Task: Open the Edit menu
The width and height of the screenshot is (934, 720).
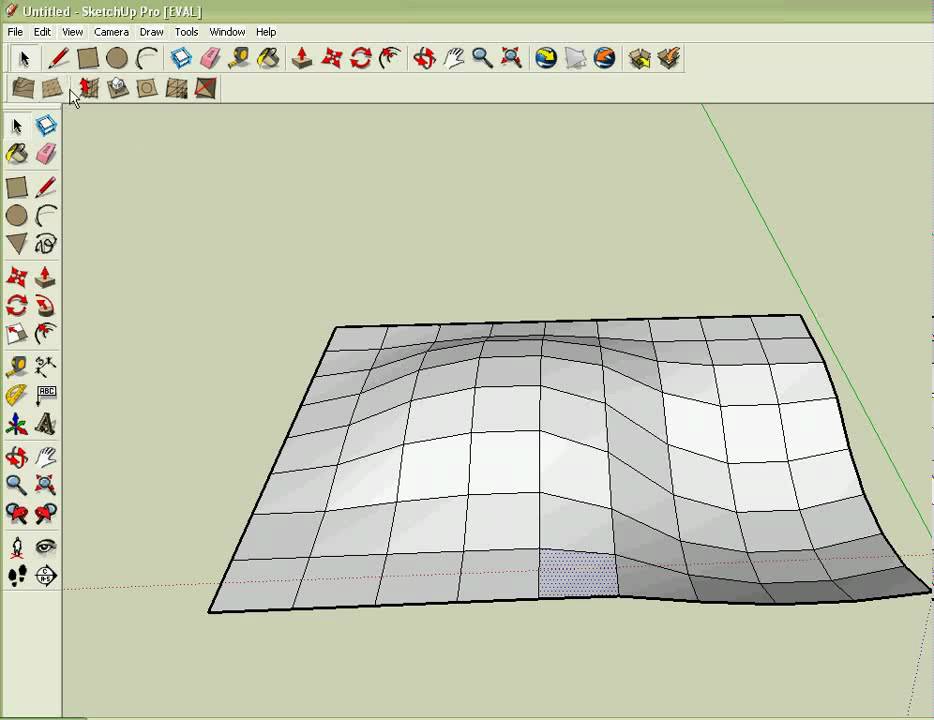Action: [42, 32]
